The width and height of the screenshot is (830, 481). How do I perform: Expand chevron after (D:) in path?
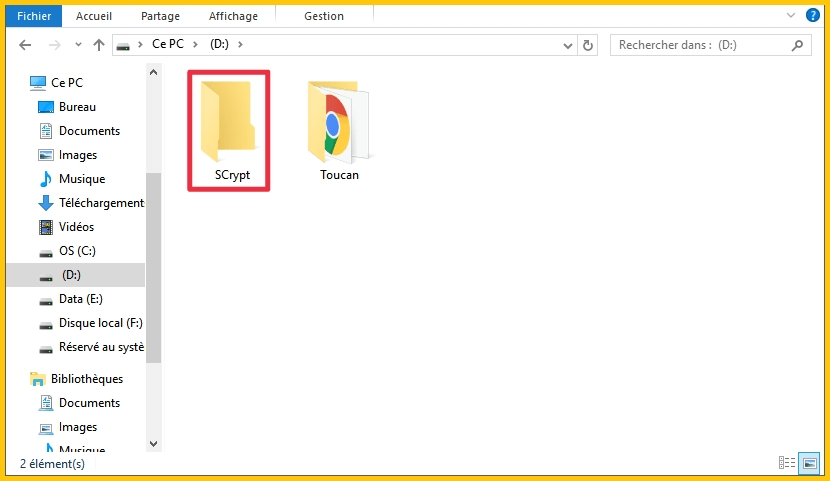(x=240, y=44)
